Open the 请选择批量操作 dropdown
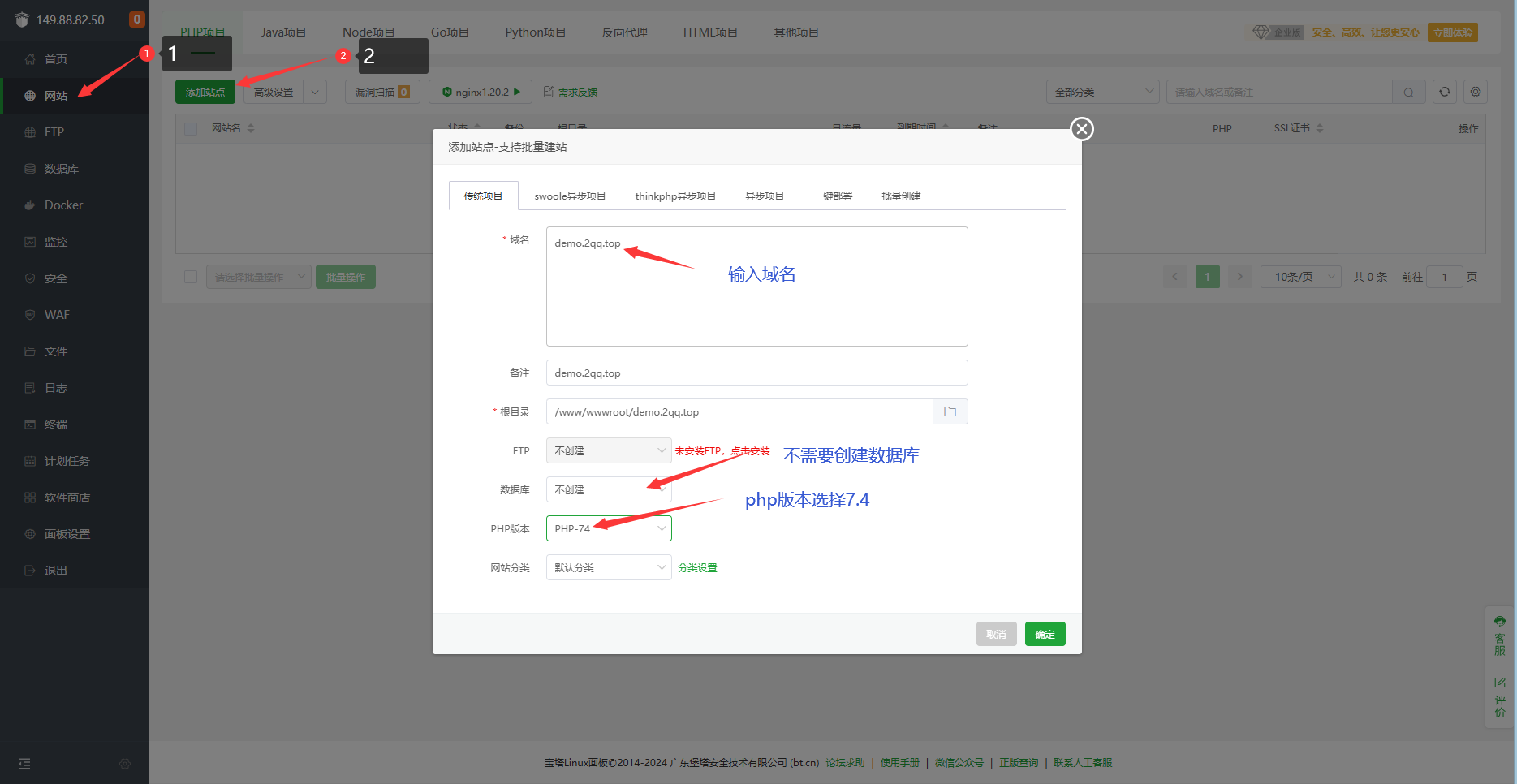The image size is (1517, 784). [259, 277]
